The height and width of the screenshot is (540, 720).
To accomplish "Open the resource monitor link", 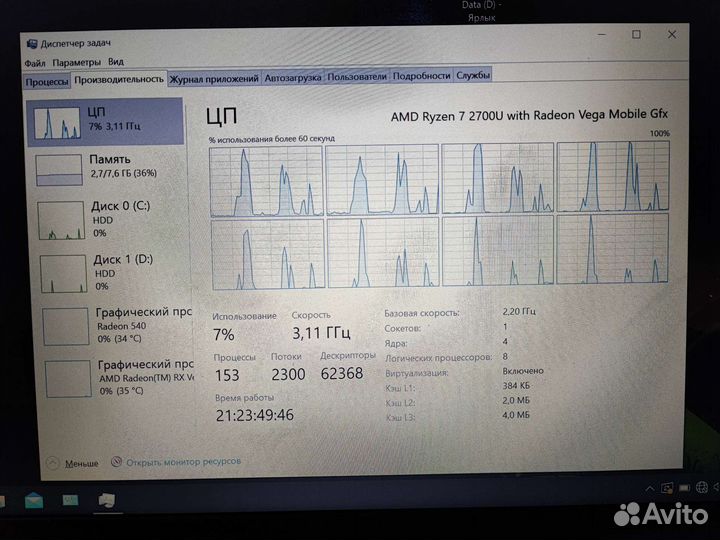I will (x=183, y=461).
